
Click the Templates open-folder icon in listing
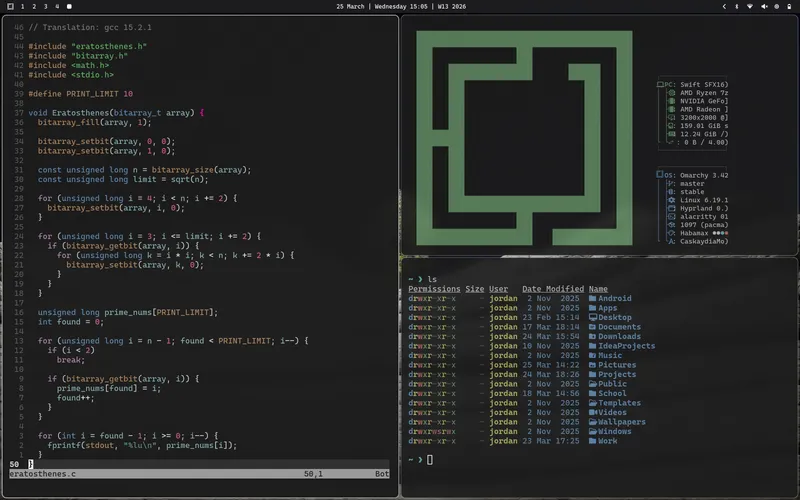tap(592, 403)
